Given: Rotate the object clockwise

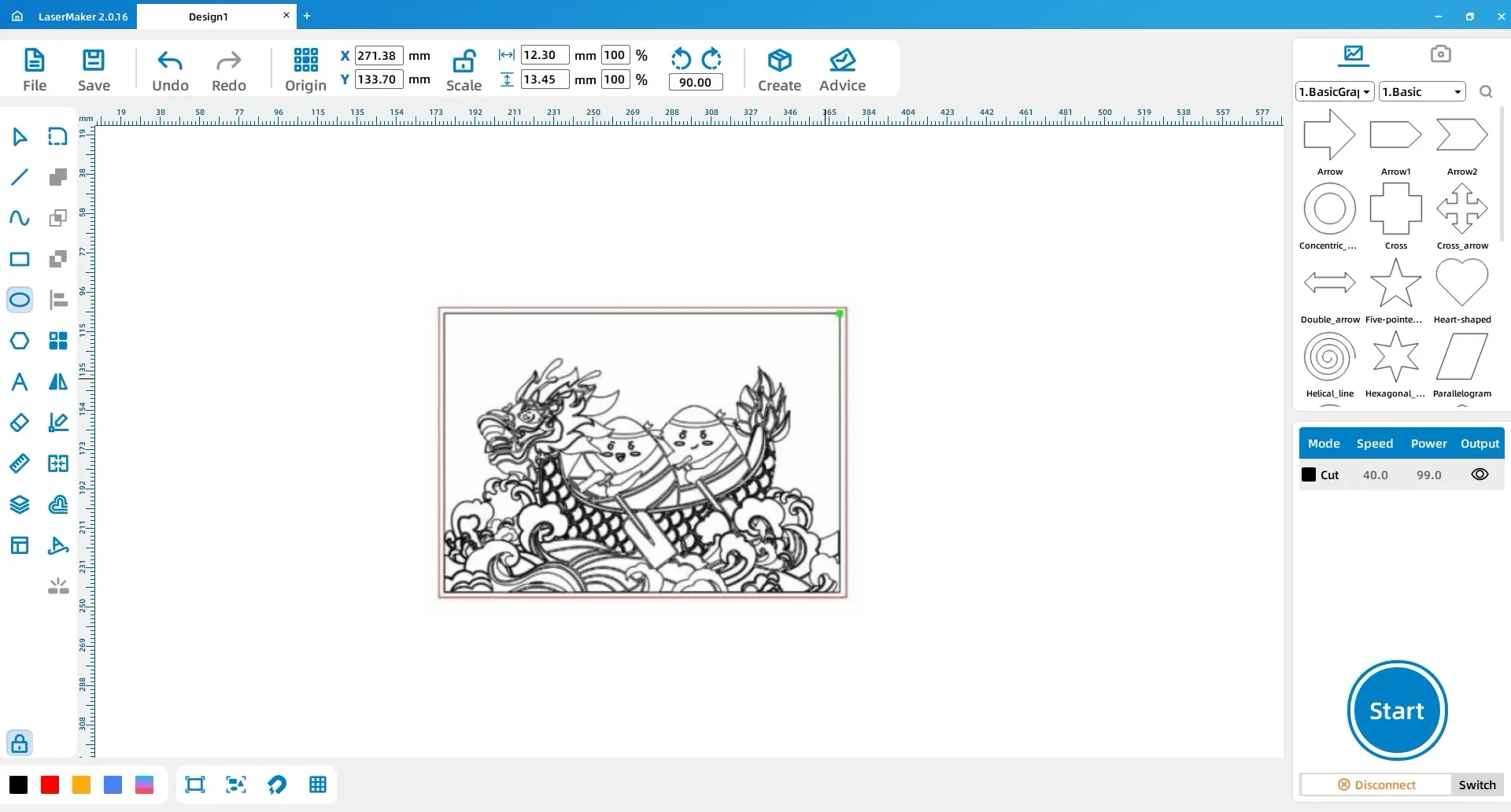Looking at the screenshot, I should (711, 58).
